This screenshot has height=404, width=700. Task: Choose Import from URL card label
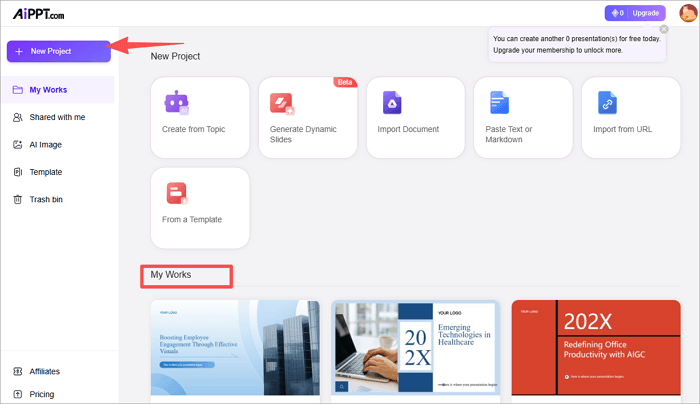622,129
